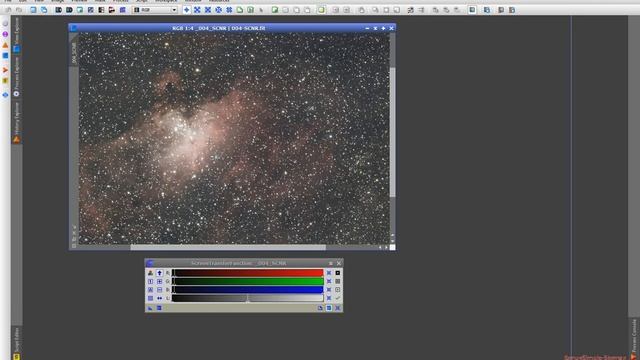Click the red and black toolbar icon
The height and width of the screenshot is (360, 640).
coord(111,10)
